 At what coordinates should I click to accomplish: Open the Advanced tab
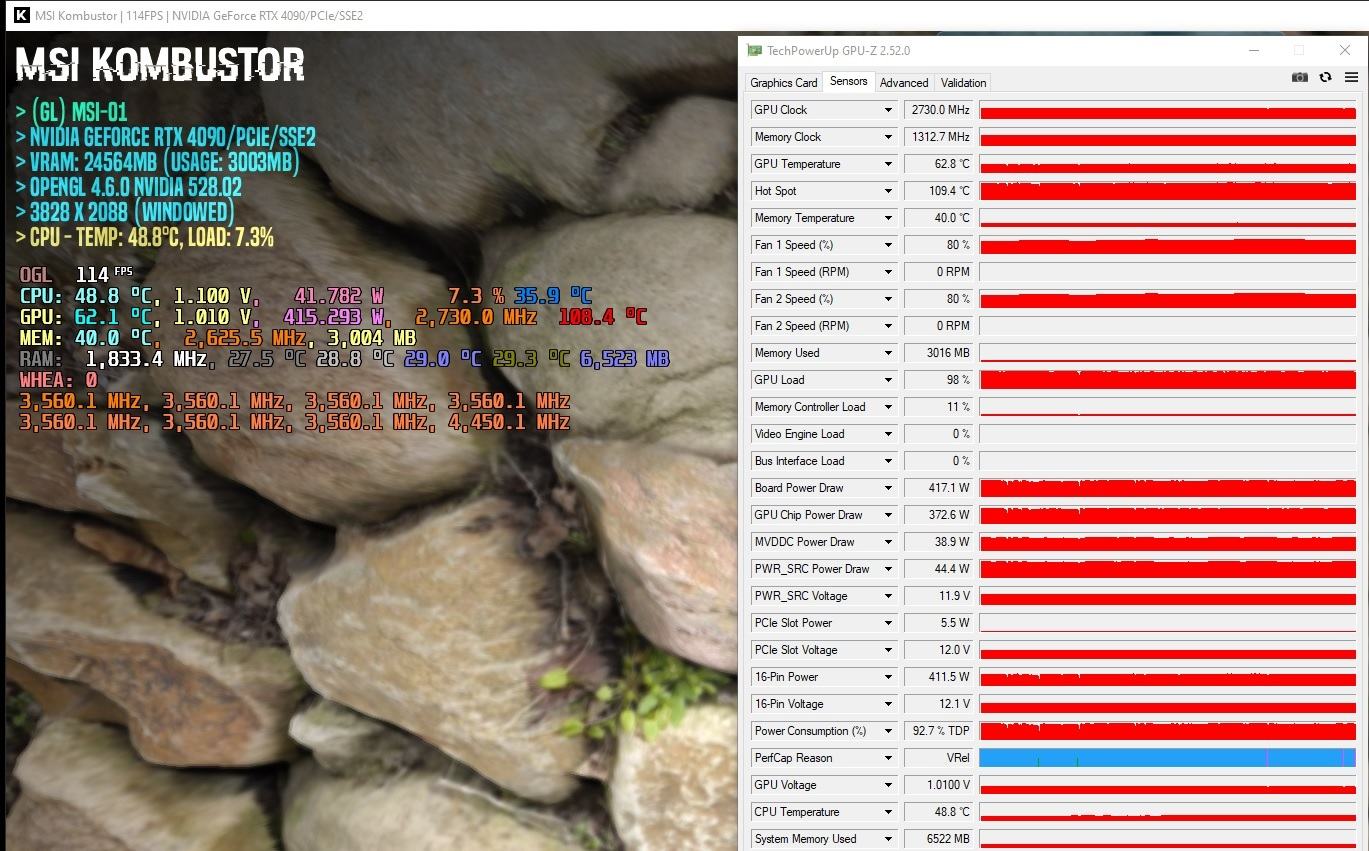tap(904, 83)
